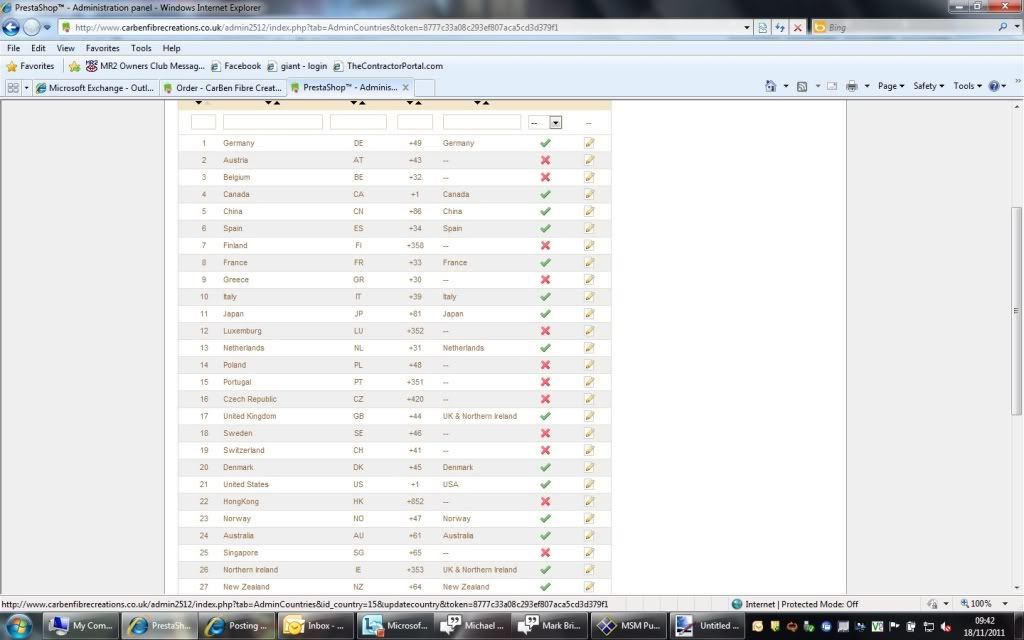Open the Inbox Outlook taskbar item

(x=314, y=626)
